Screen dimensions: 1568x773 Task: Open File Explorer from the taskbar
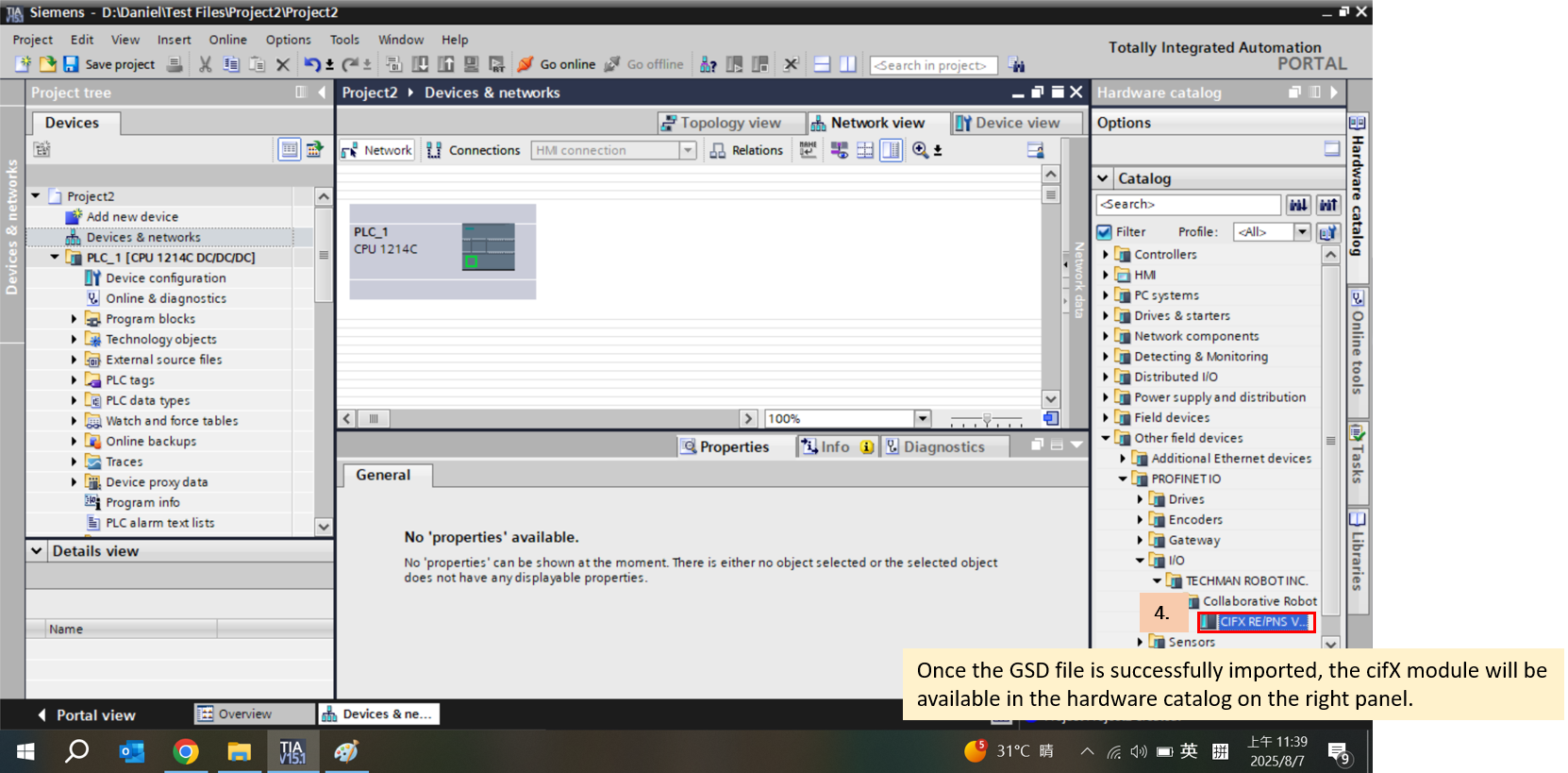coord(239,751)
